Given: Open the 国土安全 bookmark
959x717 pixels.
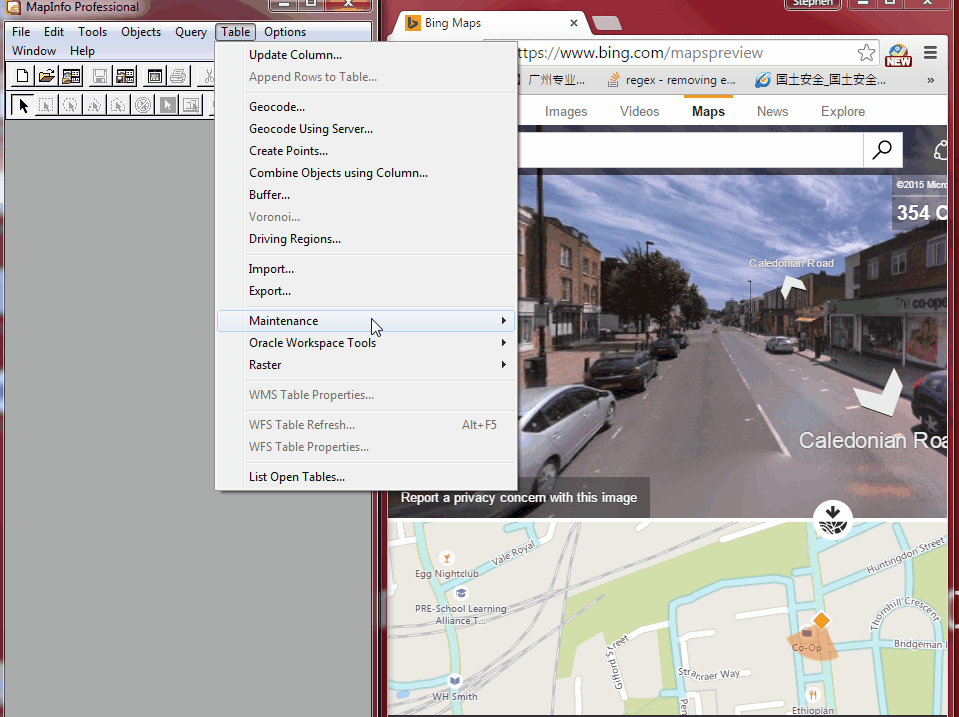Looking at the screenshot, I should (821, 80).
